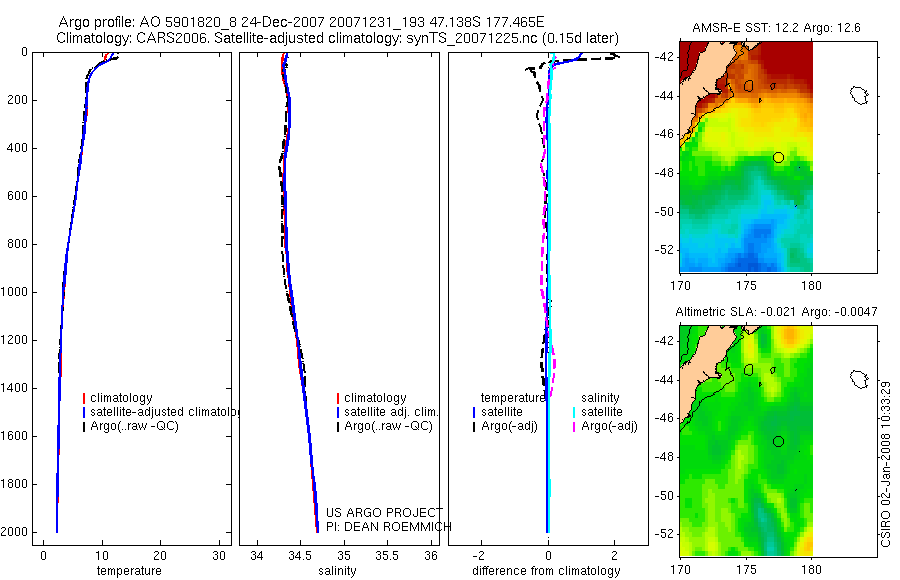900x580 pixels.
Task: Click the 'PI: DEAN ROEMMICH' label
Action: (389, 527)
